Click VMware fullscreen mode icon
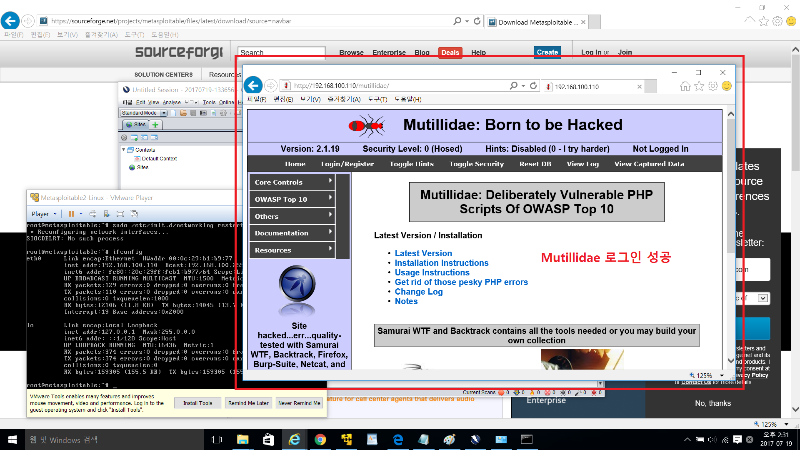800x450 pixels. 120,214
